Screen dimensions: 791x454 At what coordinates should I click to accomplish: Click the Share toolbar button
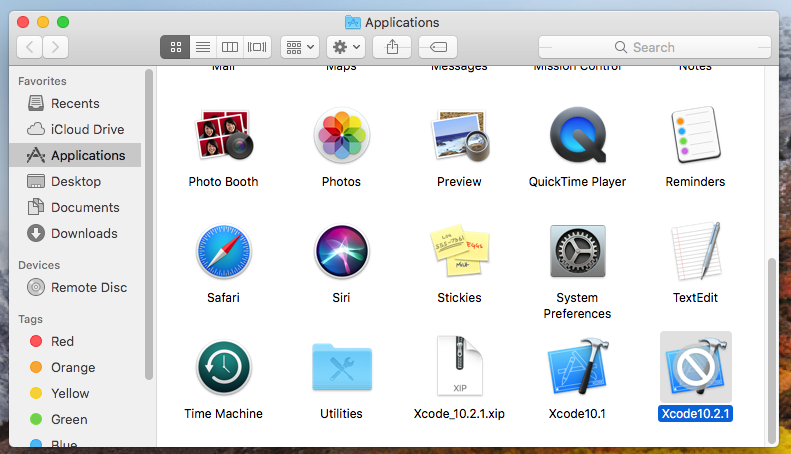coord(392,47)
